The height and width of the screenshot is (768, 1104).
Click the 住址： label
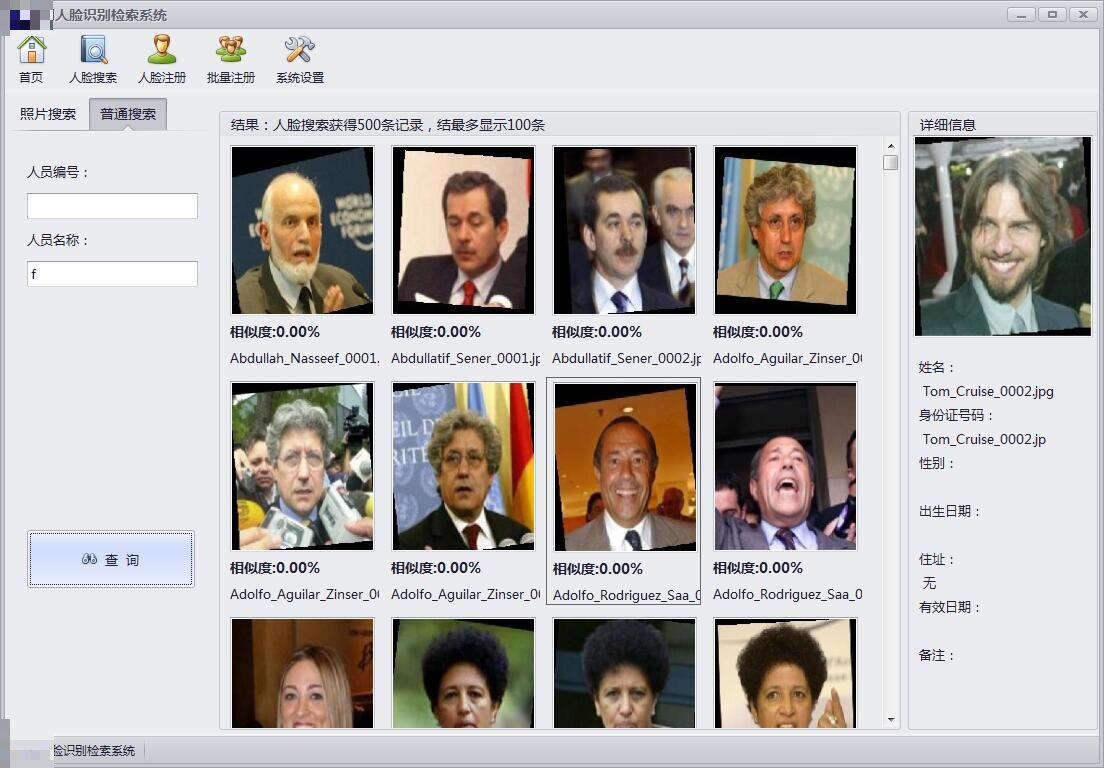(x=937, y=560)
